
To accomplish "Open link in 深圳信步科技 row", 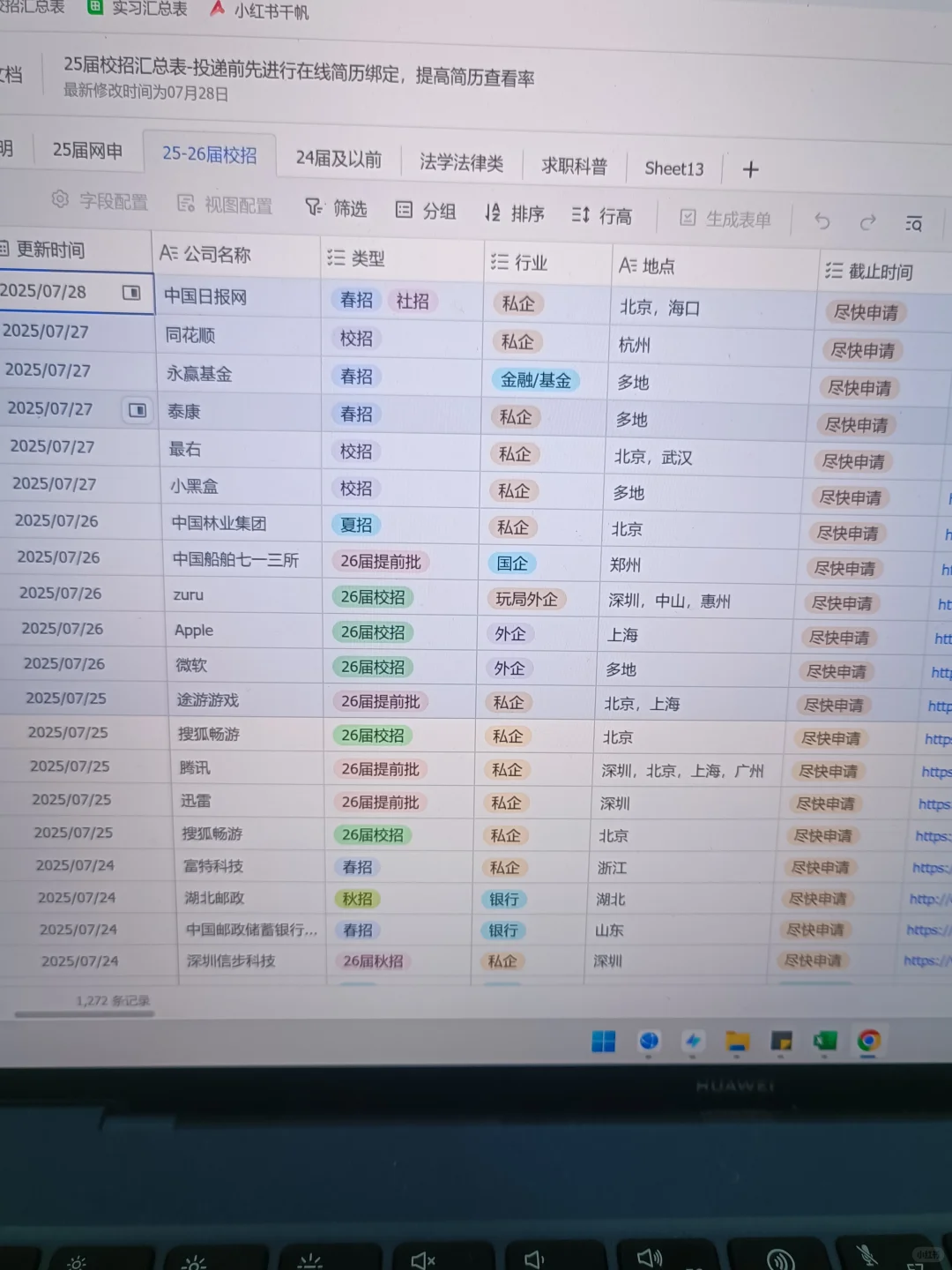I will click(926, 960).
